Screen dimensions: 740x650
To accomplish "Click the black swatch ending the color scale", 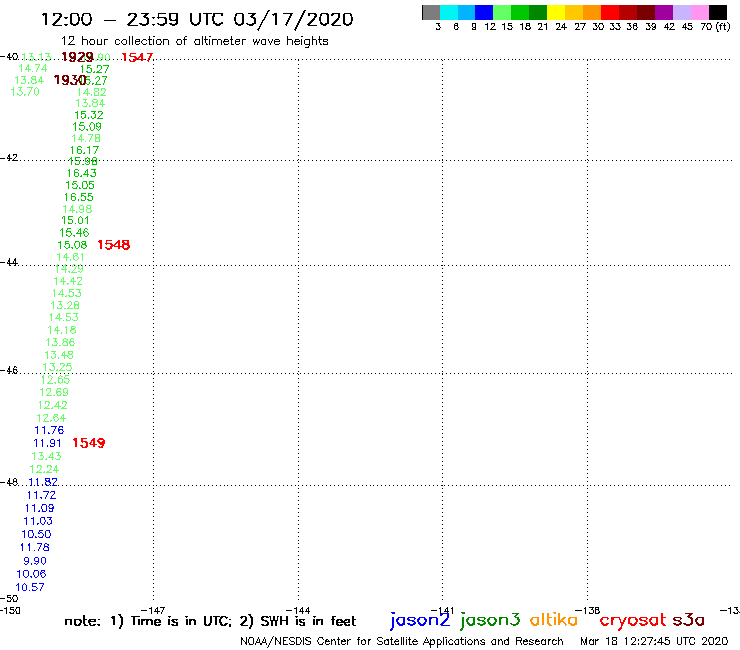I will pos(717,12).
